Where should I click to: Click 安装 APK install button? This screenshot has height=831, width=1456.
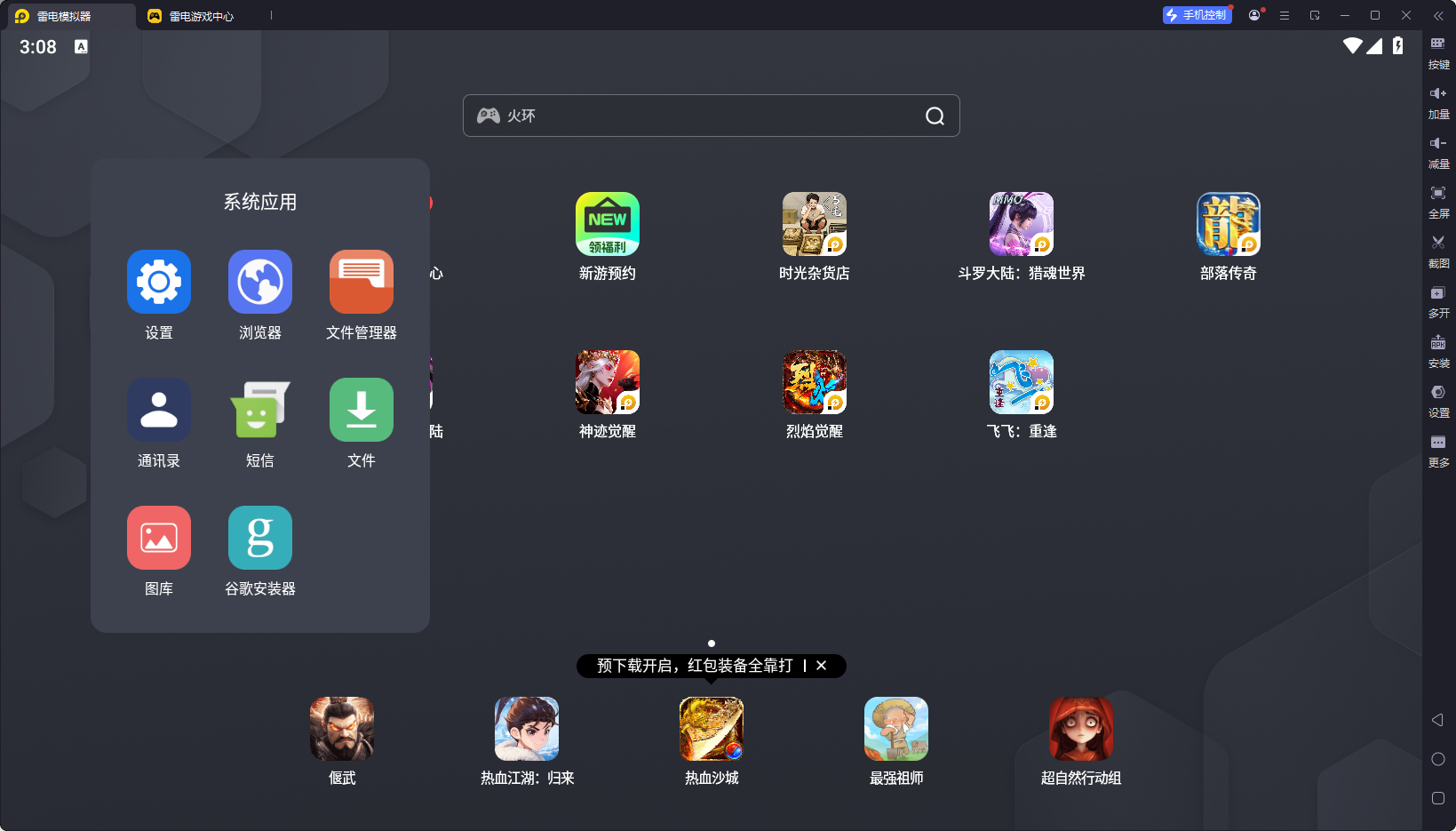coord(1438,352)
